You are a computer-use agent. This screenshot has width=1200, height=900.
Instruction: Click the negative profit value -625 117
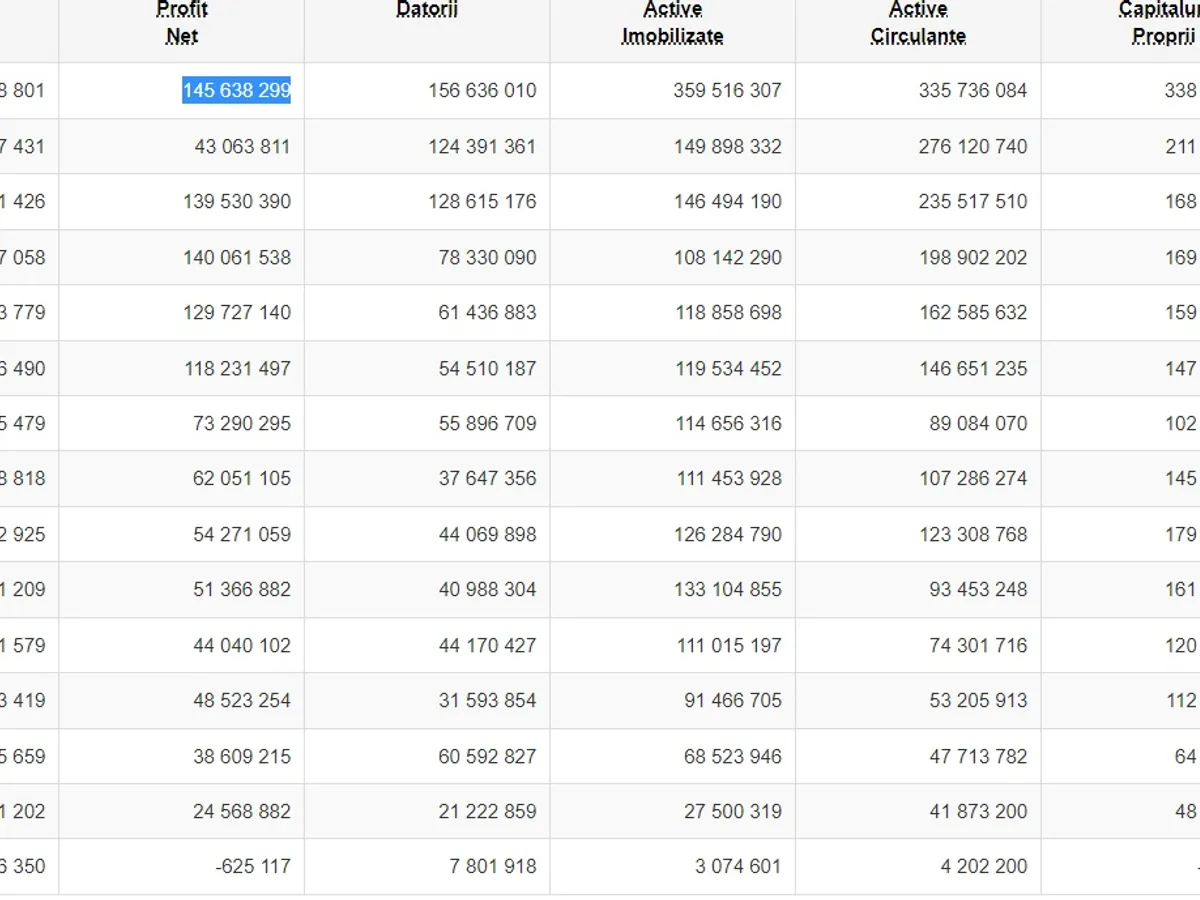252,867
